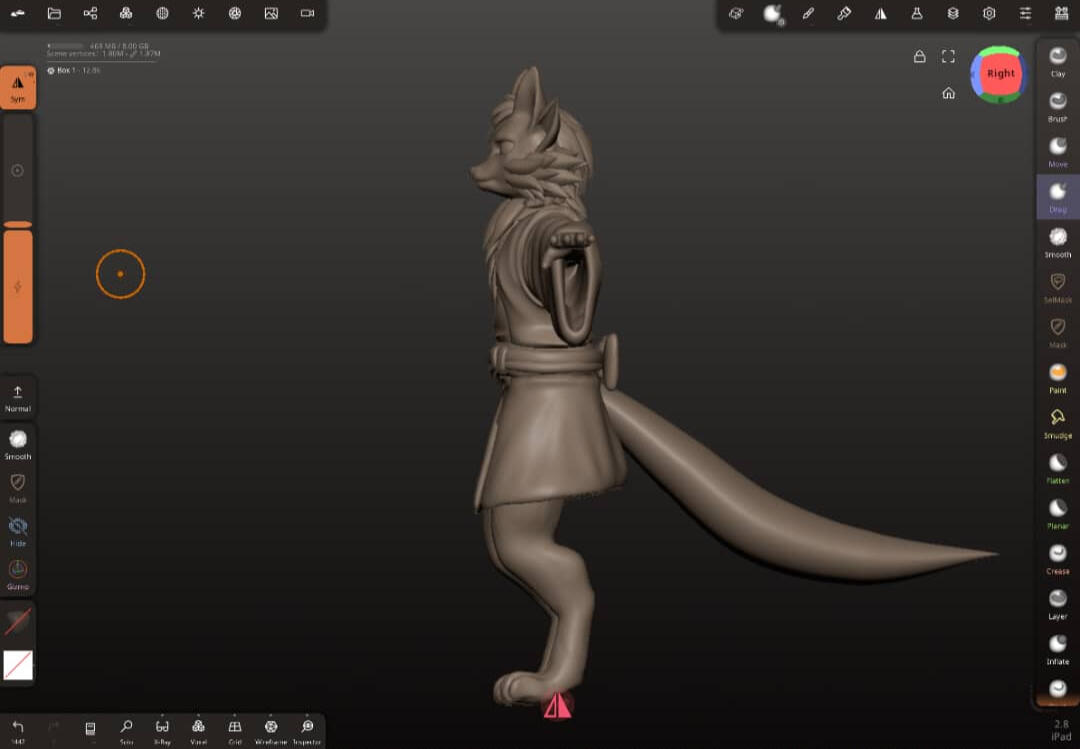Open the Lighting menu with sun icon
1080x749 pixels.
[x=198, y=13]
